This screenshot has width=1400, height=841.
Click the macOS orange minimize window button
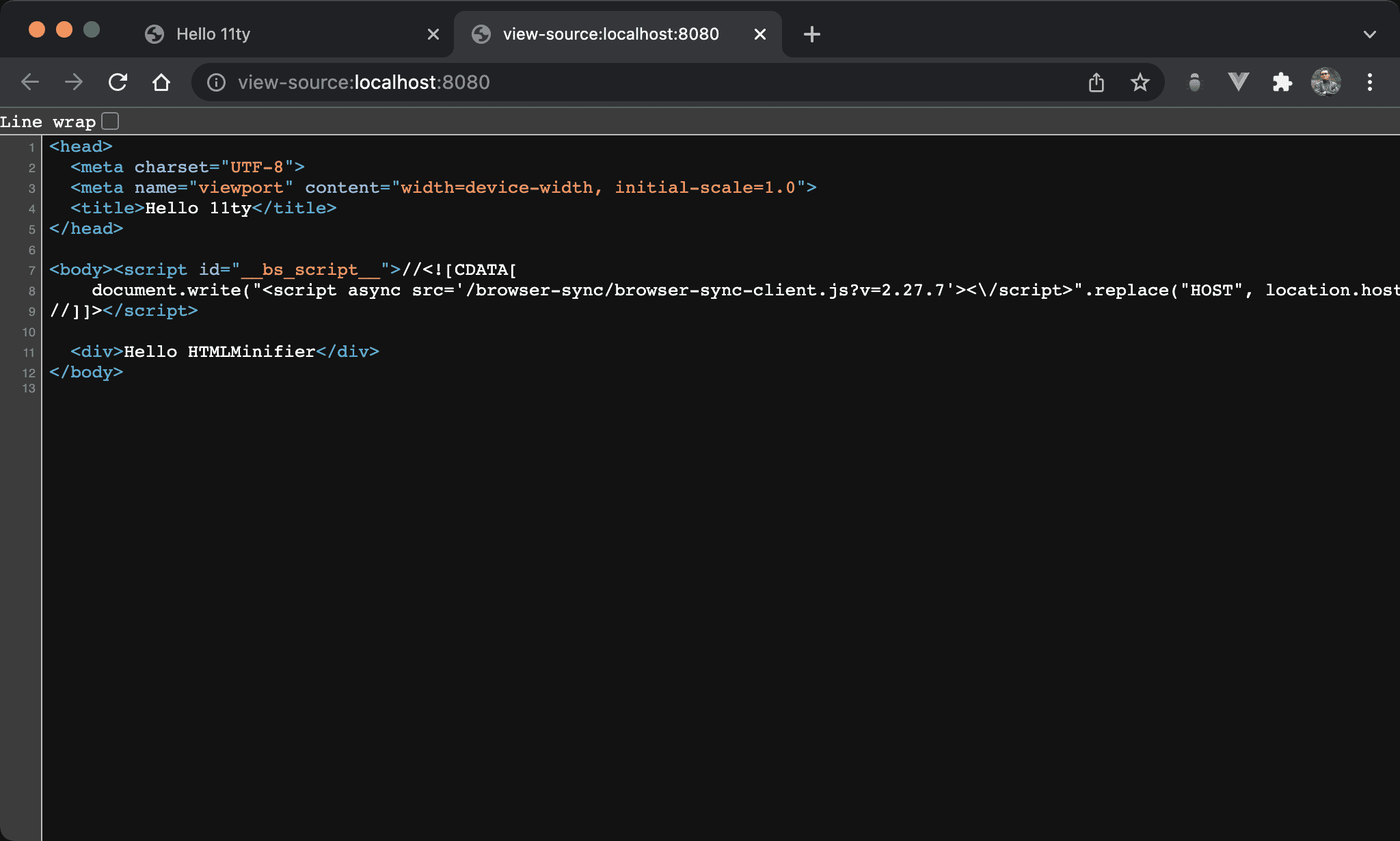click(x=64, y=29)
